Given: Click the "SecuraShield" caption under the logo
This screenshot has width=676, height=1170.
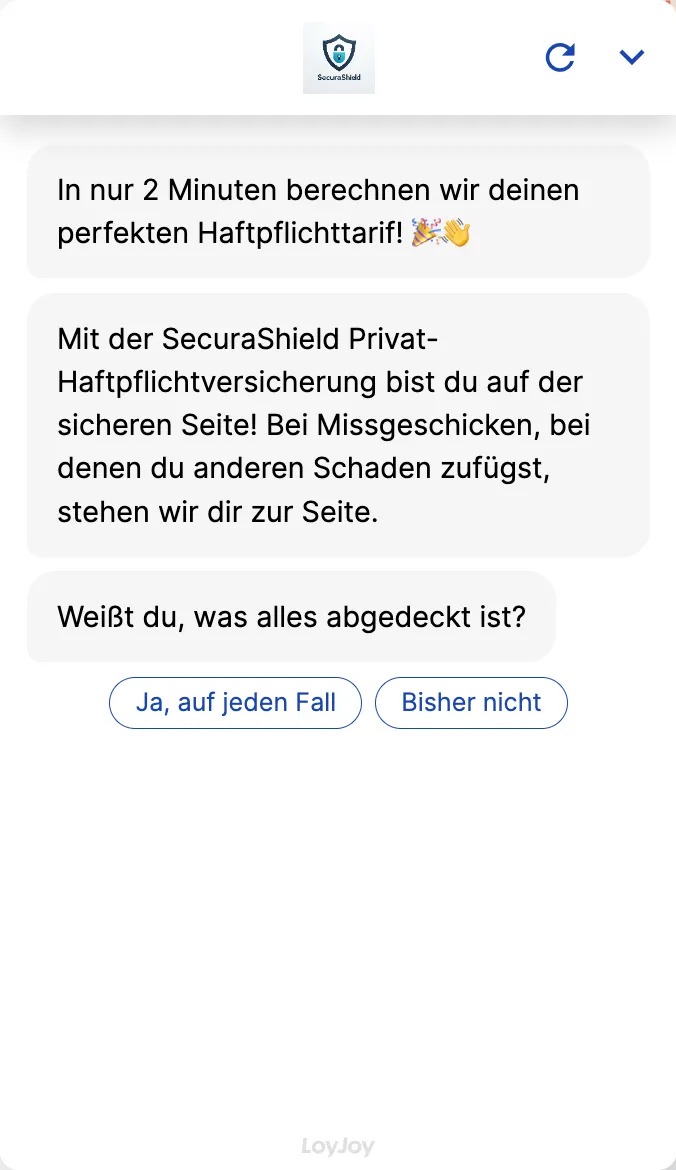Looking at the screenshot, I should point(339,76).
